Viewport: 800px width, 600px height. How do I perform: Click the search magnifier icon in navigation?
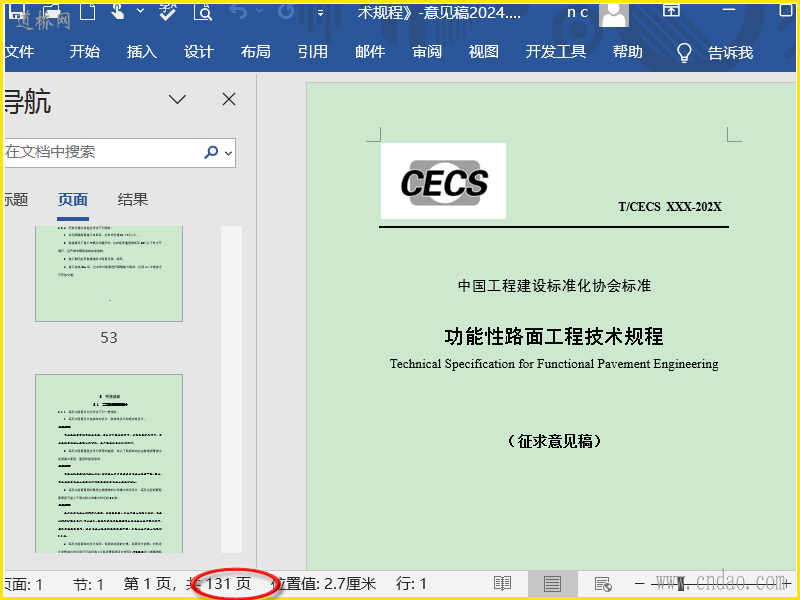[x=211, y=152]
